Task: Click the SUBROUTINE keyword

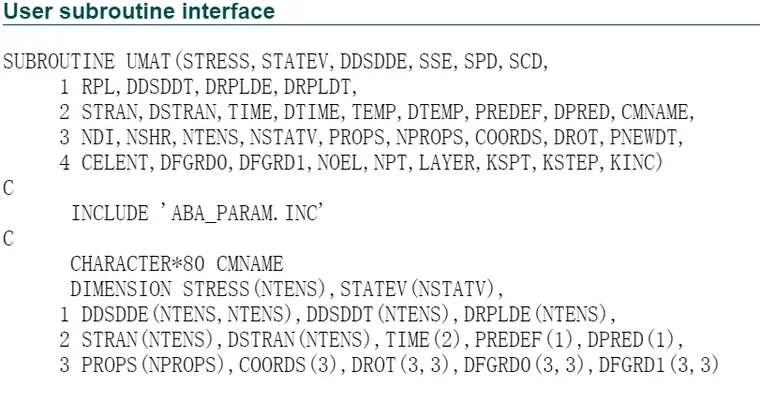Action: point(59,62)
